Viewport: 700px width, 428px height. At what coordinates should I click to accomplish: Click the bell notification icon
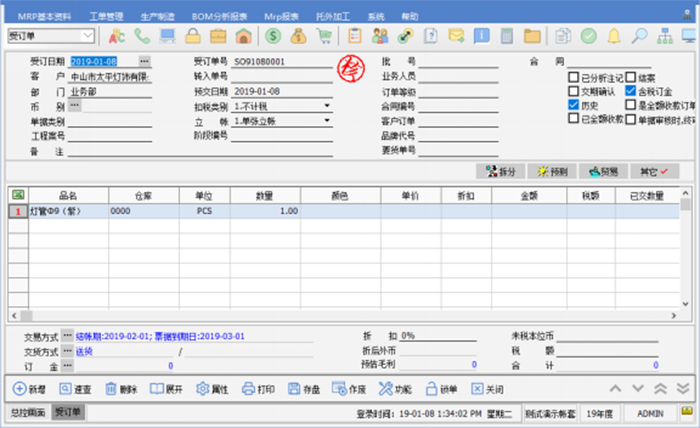[x=613, y=36]
